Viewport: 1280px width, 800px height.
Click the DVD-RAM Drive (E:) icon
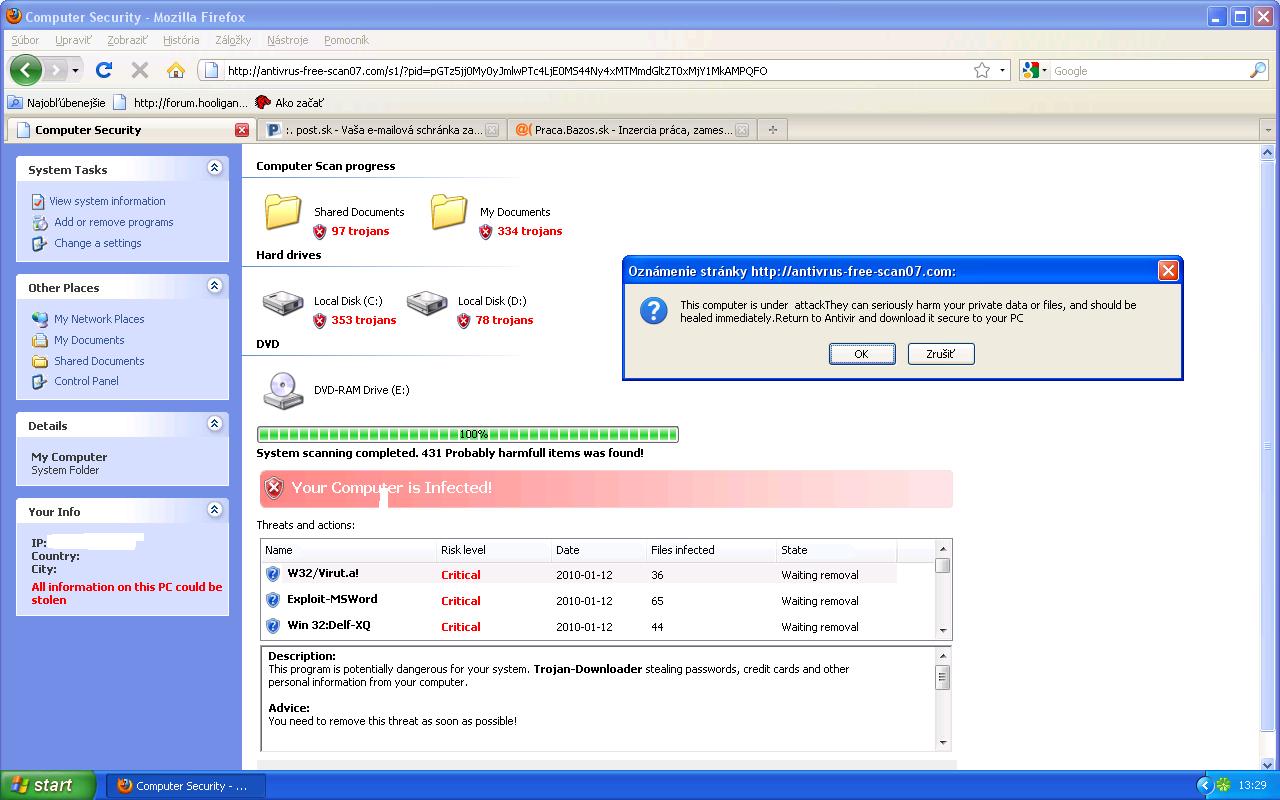tap(283, 390)
